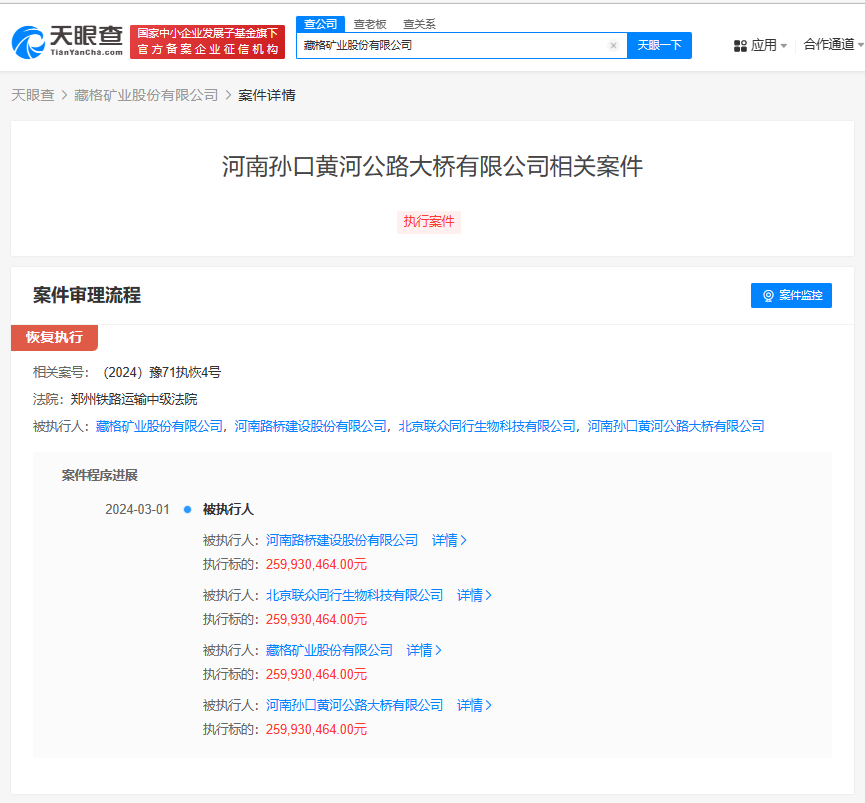Image resolution: width=865 pixels, height=803 pixels.
Task: Open the 应用 dropdown arrow
Action: pos(784,45)
